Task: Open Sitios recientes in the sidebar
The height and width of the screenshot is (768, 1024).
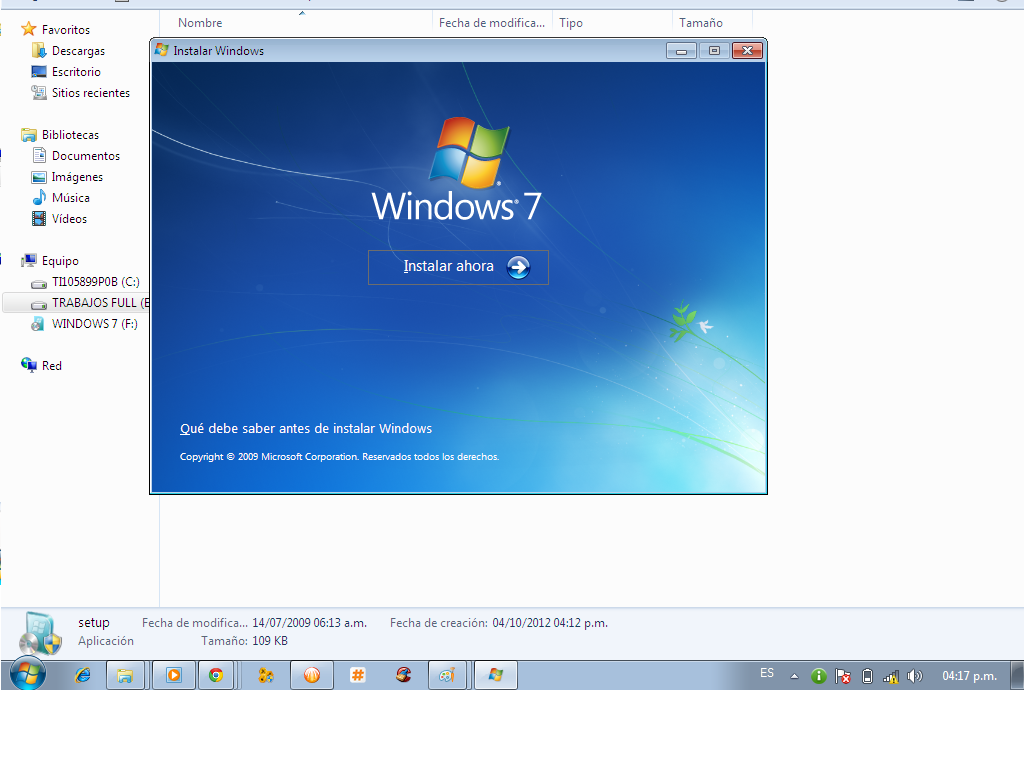Action: pyautogui.click(x=91, y=93)
